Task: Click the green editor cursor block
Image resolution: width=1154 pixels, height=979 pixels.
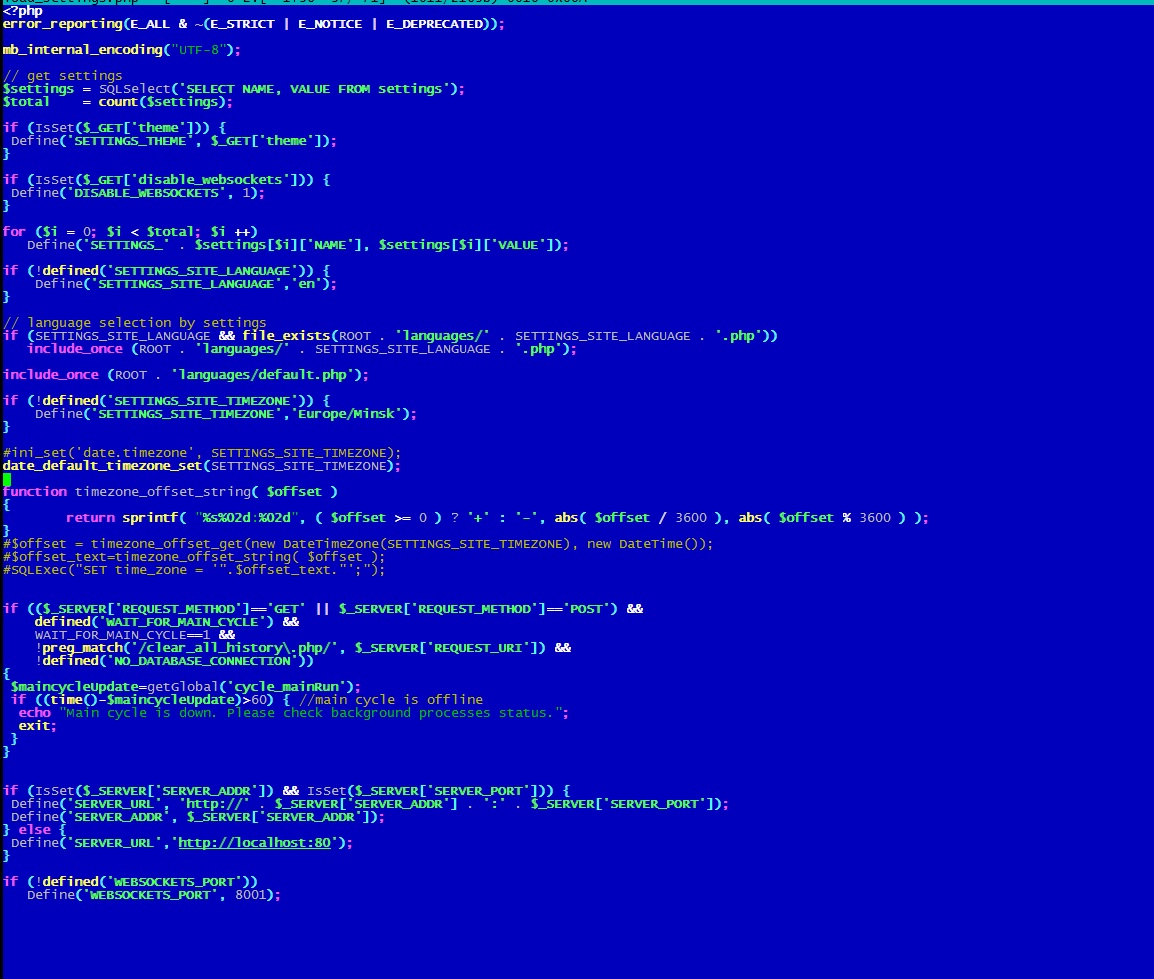Action: tap(7, 480)
